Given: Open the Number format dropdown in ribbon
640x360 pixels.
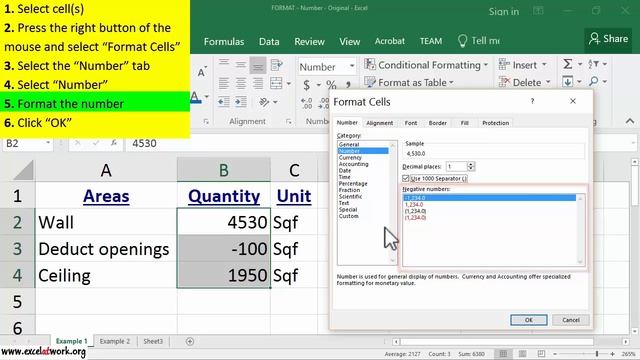Looking at the screenshot, I should pyautogui.click(x=352, y=66).
